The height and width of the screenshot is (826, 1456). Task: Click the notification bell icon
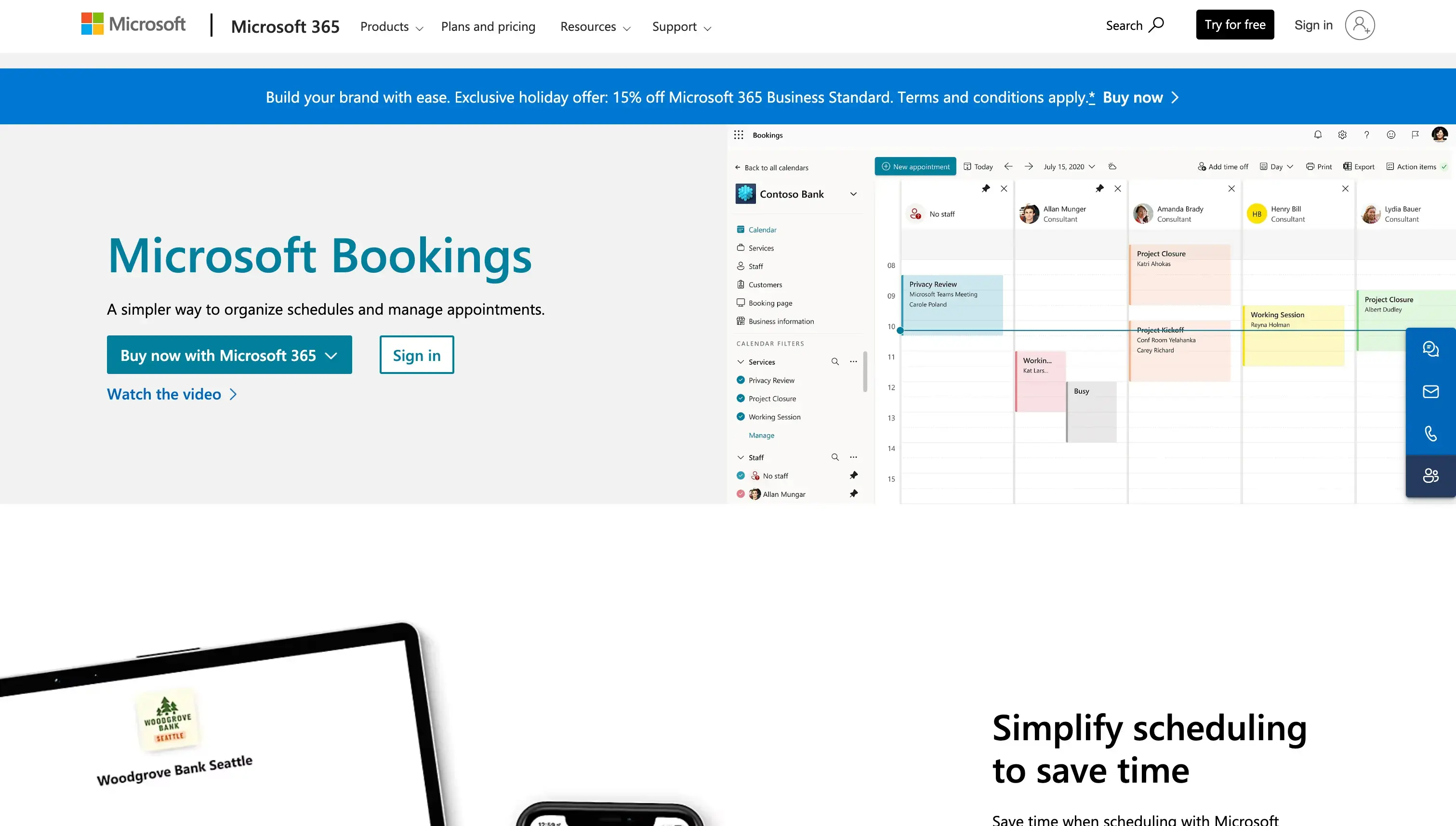click(1318, 135)
